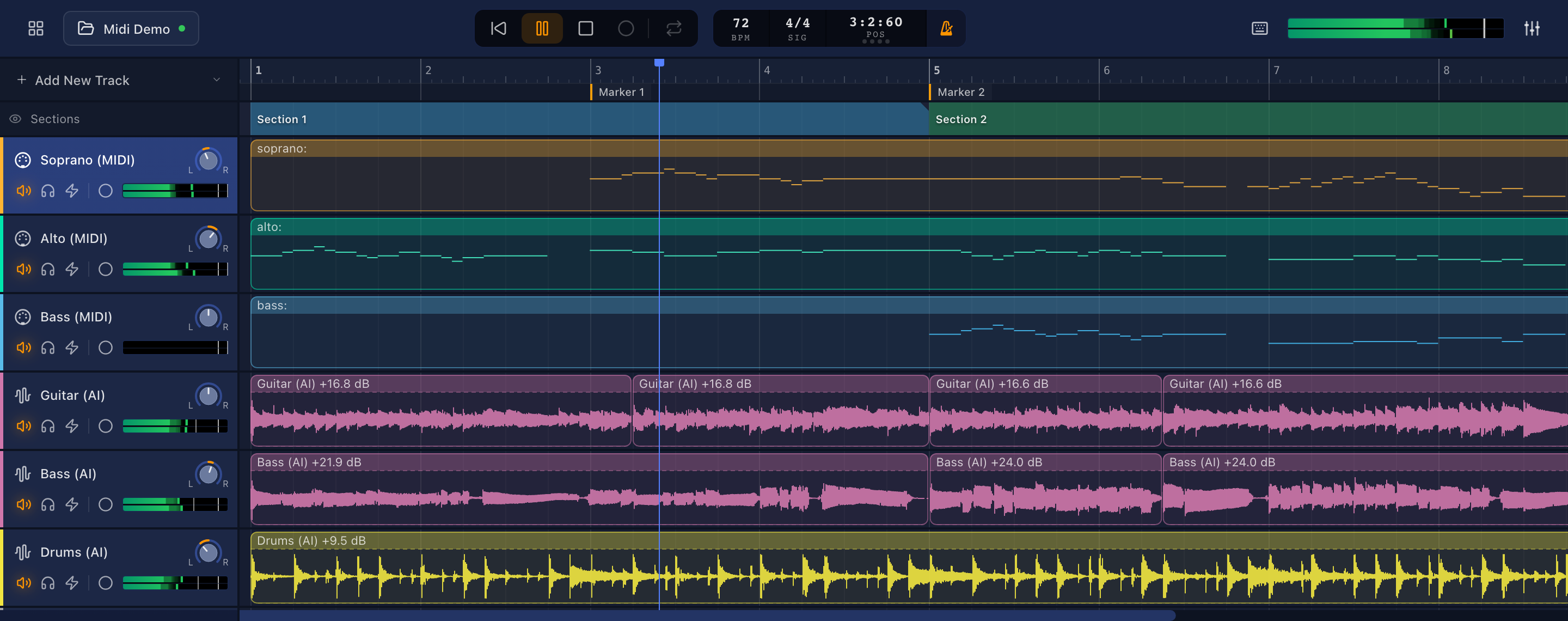Screen dimensions: 1568x621
Task: Click the Guitar (AI) waveform icon
Action: 22,395
